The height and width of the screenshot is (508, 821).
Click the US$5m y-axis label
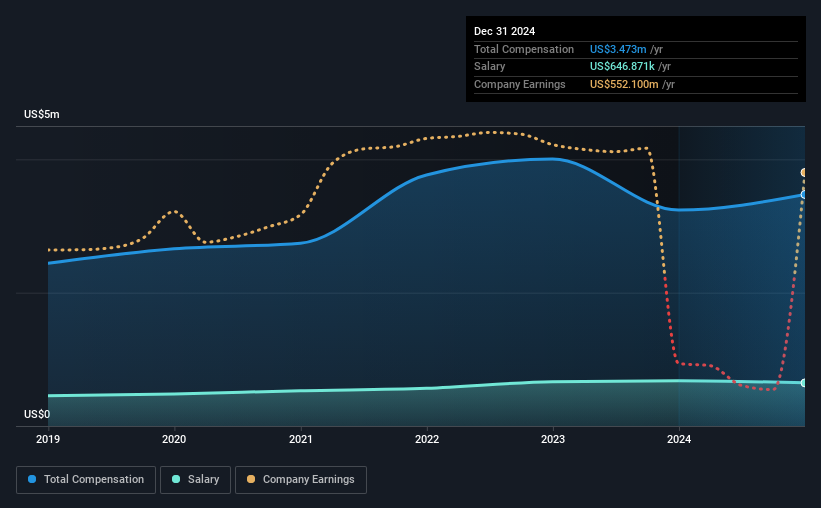point(42,114)
